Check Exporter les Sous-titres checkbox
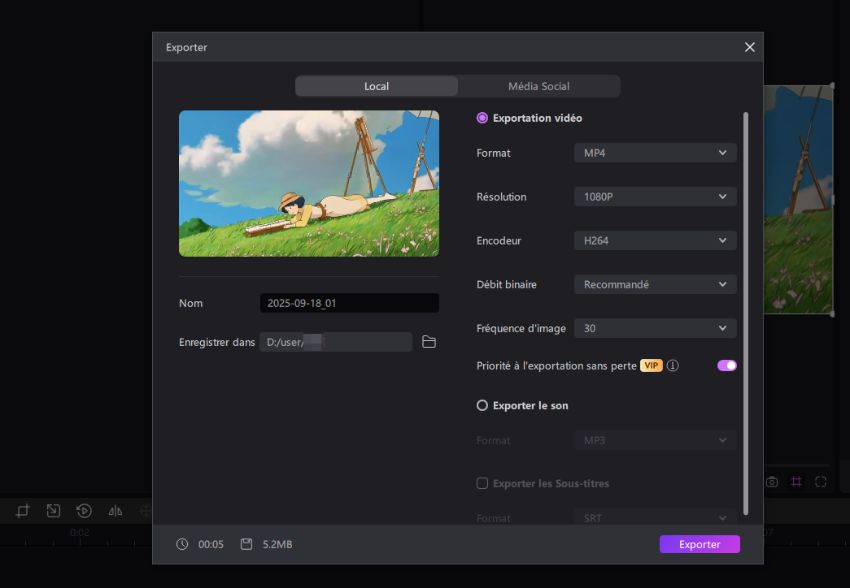850x588 pixels. pos(482,483)
